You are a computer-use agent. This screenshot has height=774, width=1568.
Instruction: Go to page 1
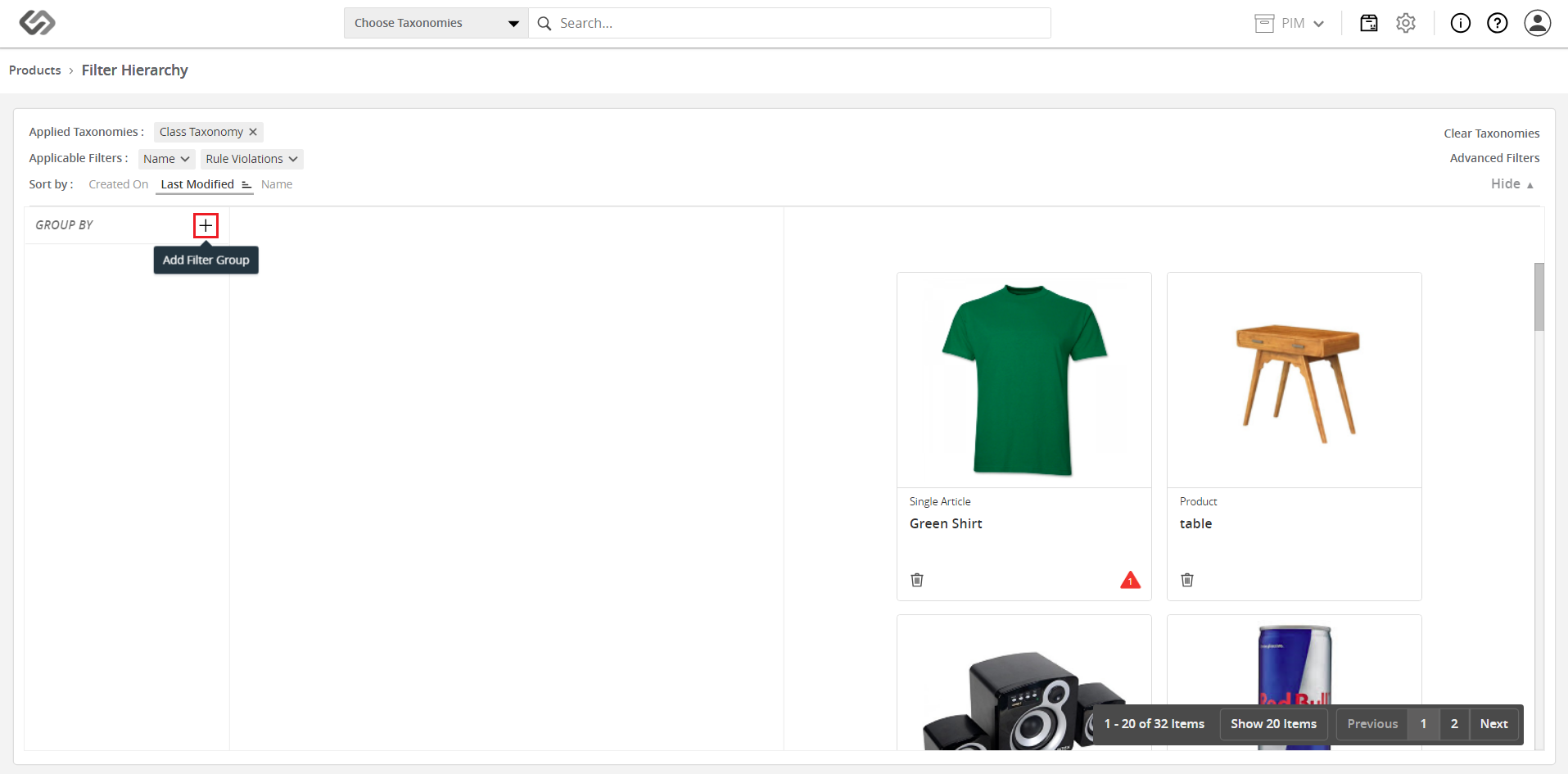(x=1424, y=724)
